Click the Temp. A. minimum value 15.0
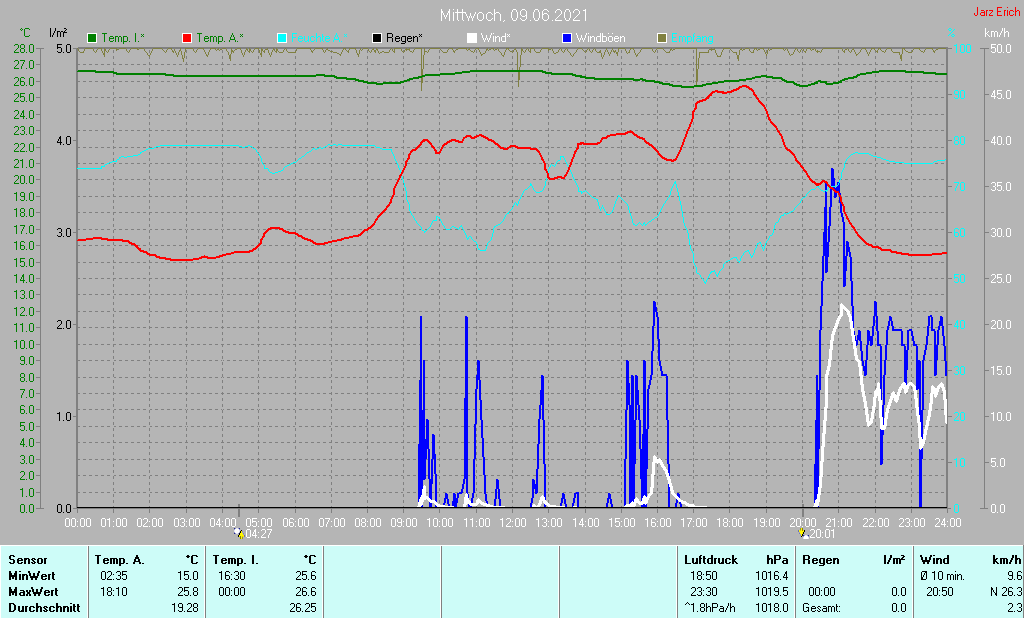This screenshot has width=1024, height=618. click(188, 576)
